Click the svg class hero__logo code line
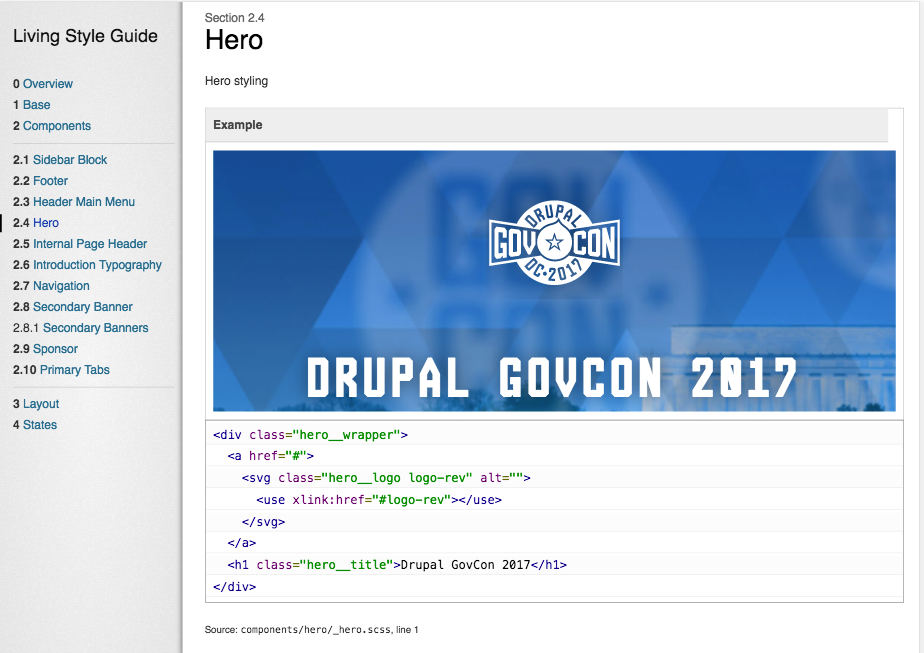924x653 pixels. 386,478
